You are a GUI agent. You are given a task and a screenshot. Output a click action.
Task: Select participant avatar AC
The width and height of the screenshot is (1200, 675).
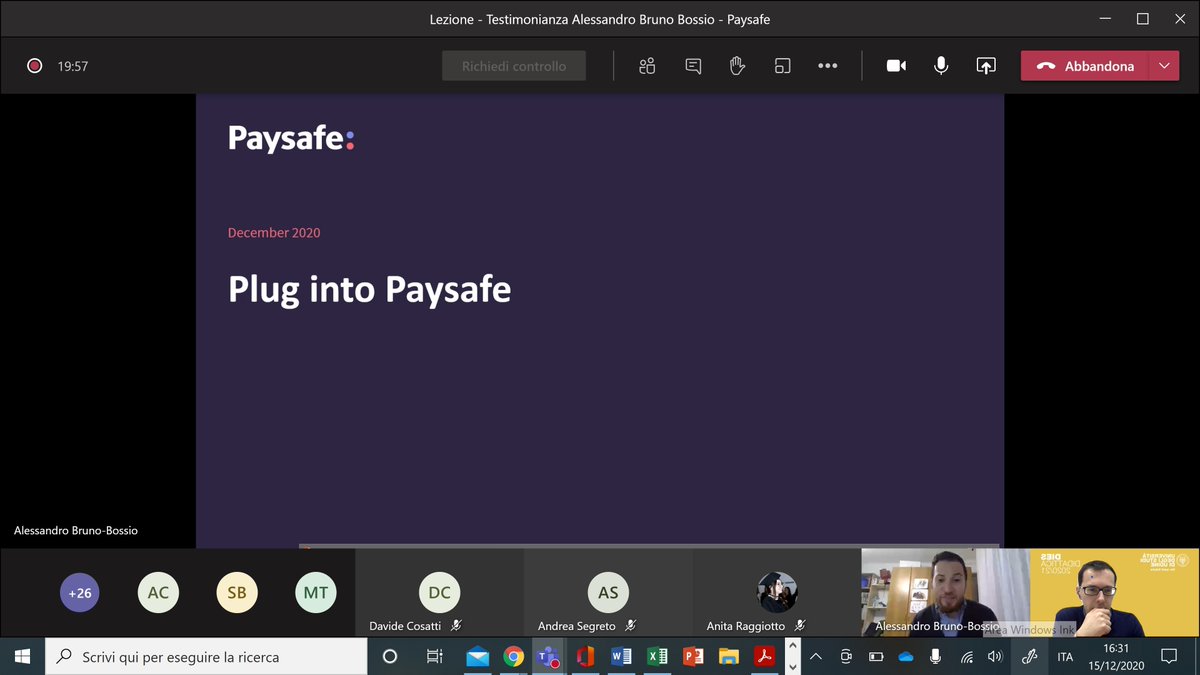(x=158, y=592)
